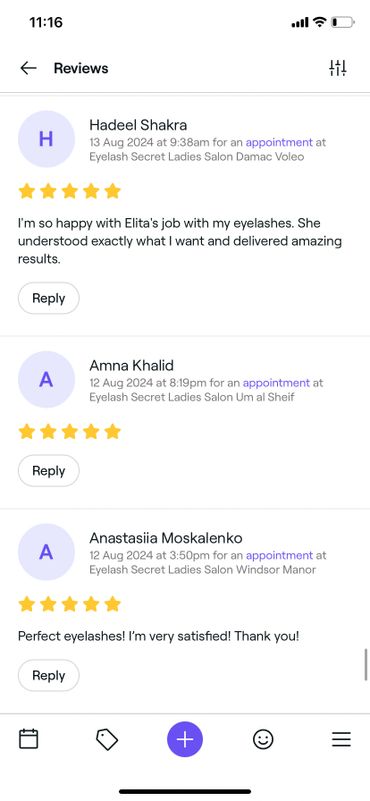The image size is (370, 801).
Task: Open Anastasiia Moskalenko's appointment link
Action: coord(279,556)
